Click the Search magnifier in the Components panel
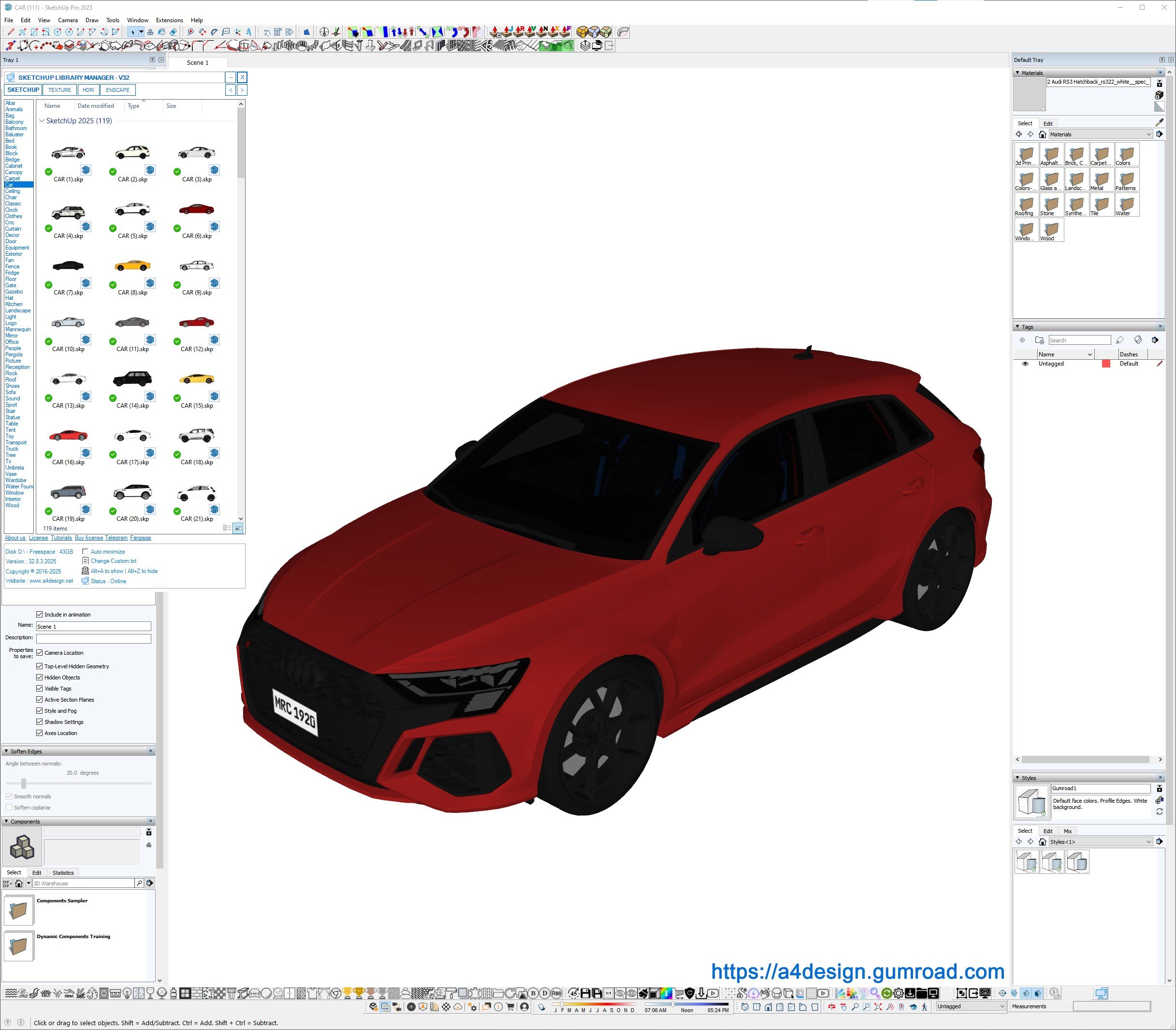This screenshot has height=1030, width=1176. point(139,883)
